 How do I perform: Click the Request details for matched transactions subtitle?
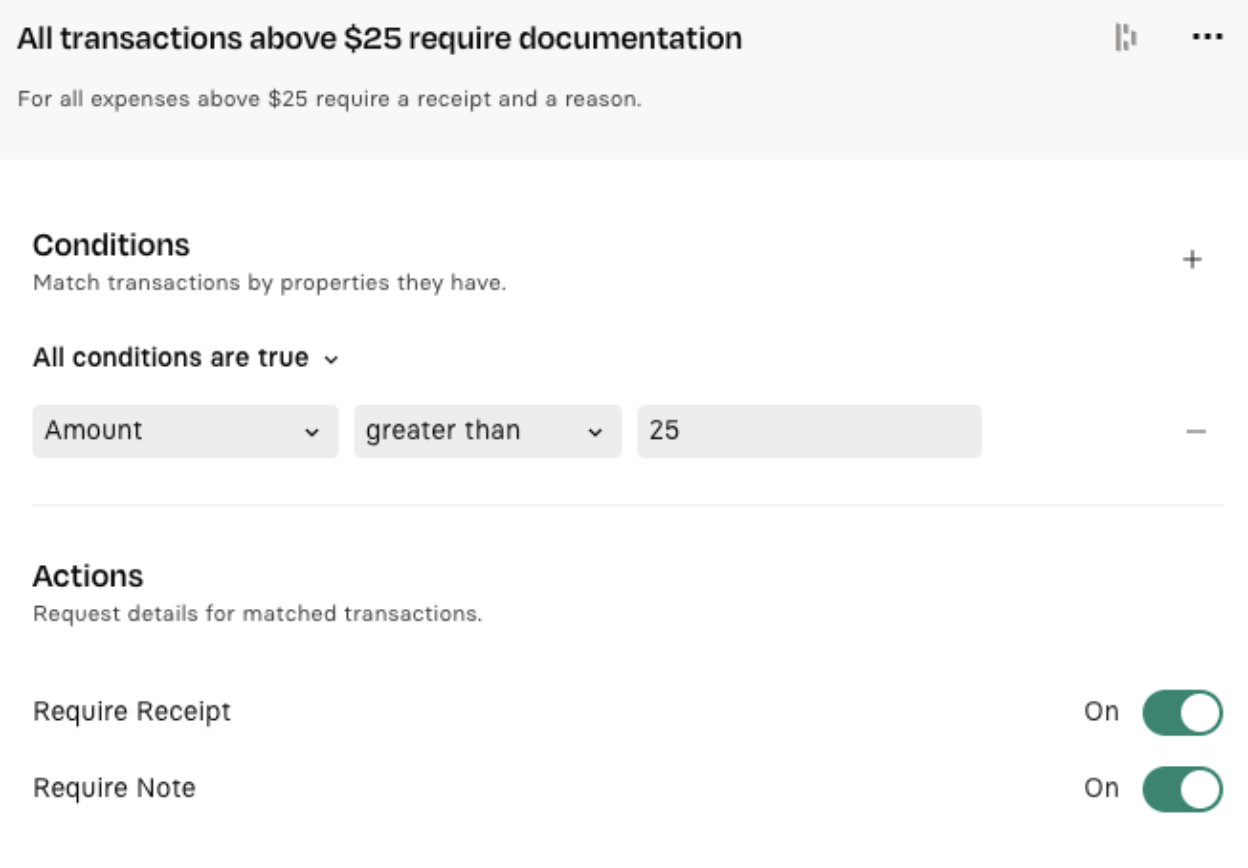point(258,613)
